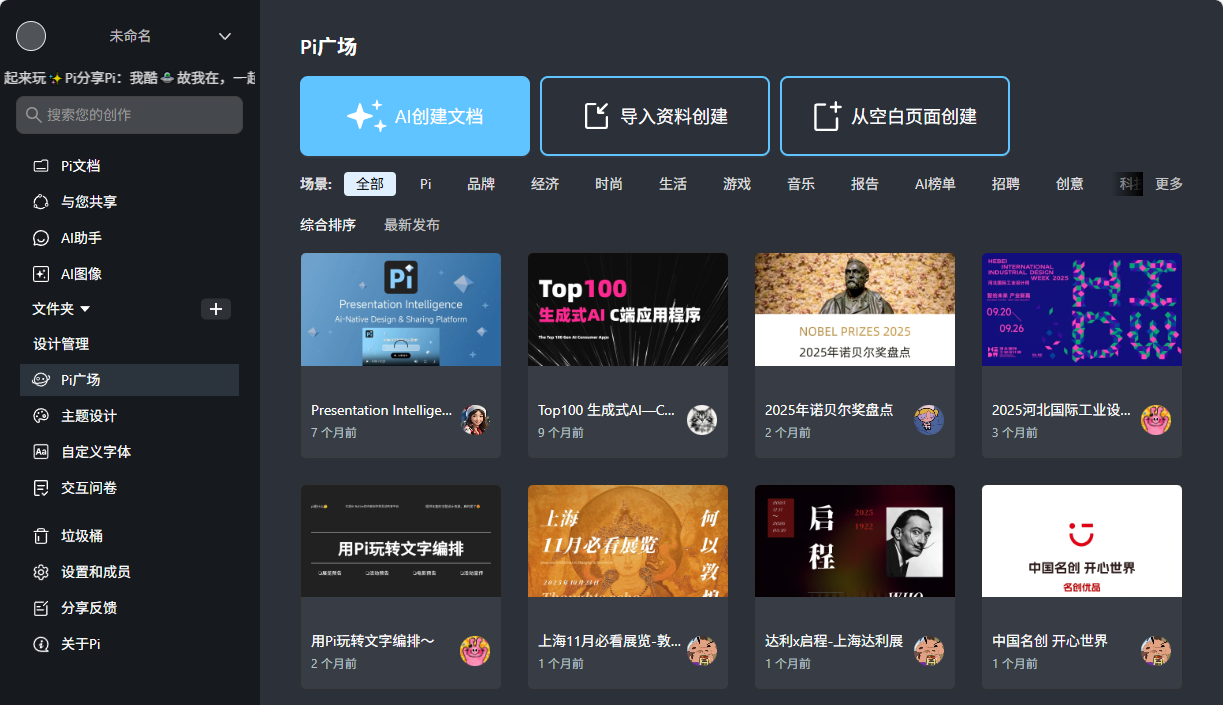This screenshot has height=705, width=1223.
Task: Switch sorting to 最新发布
Action: tap(413, 226)
